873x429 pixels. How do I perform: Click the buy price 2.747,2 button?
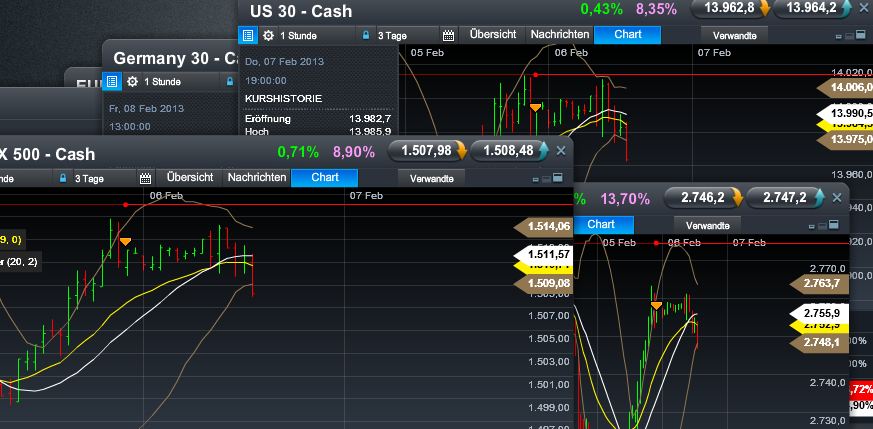(785, 198)
